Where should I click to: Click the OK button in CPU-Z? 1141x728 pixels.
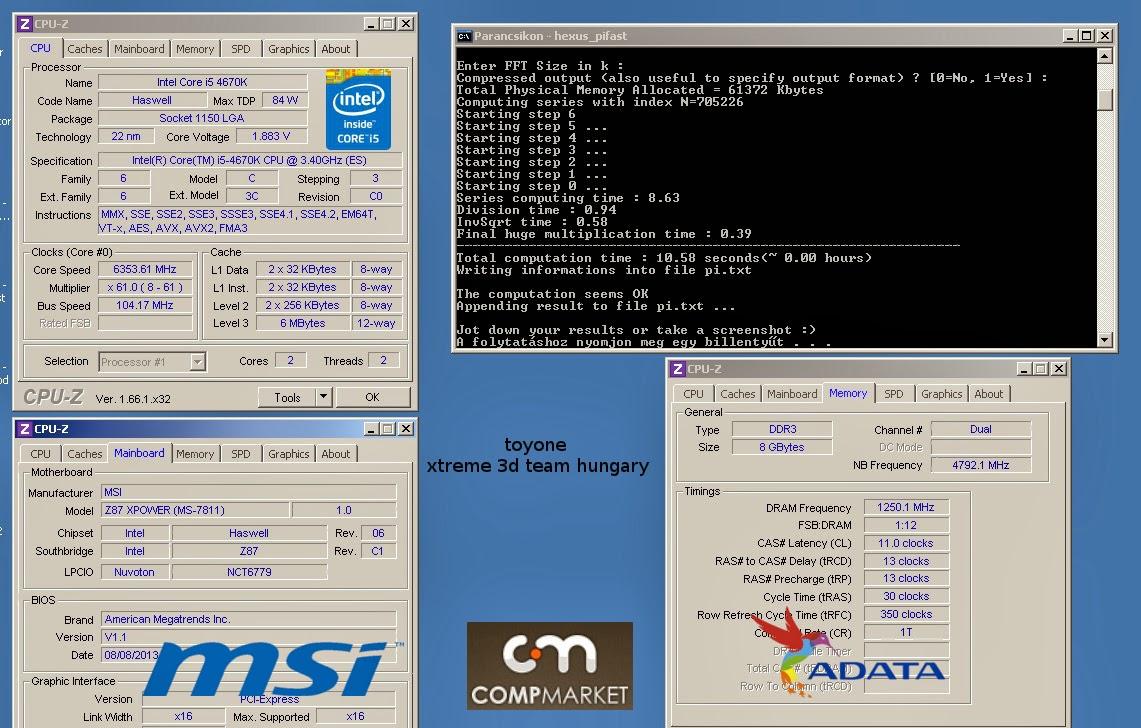pos(373,397)
